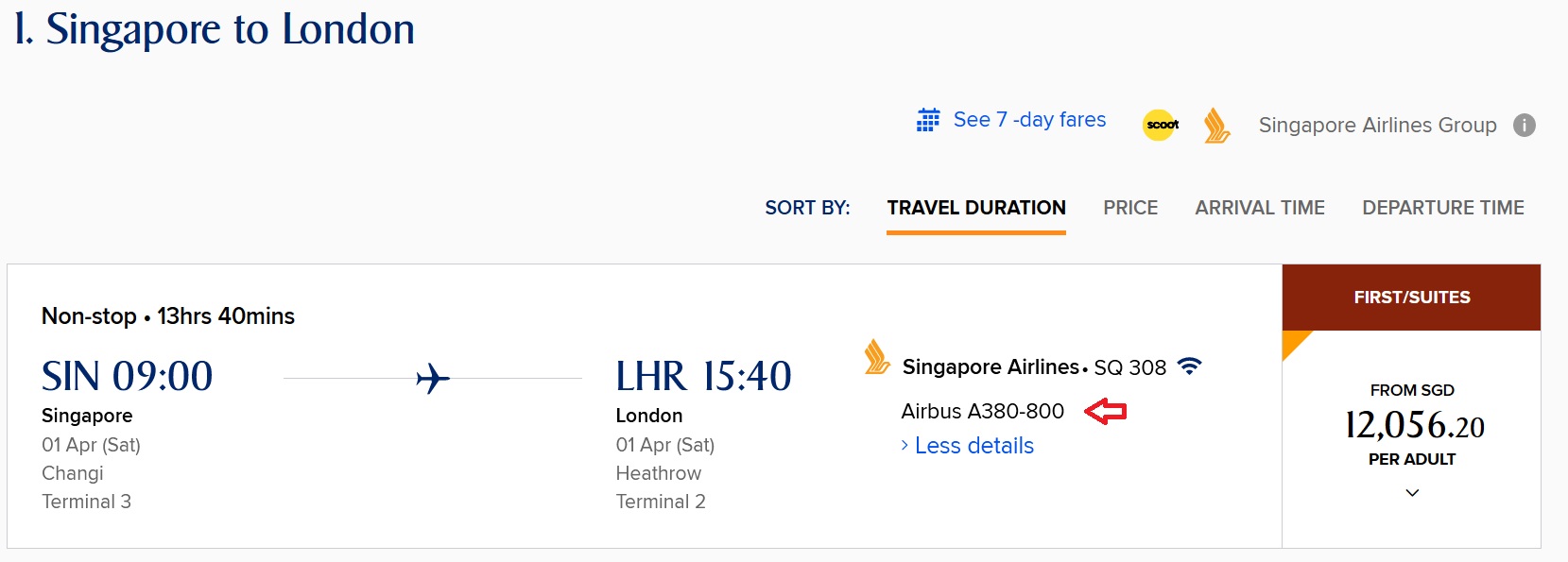Click the Wi-Fi icon beside SQ 308

pyautogui.click(x=1190, y=366)
